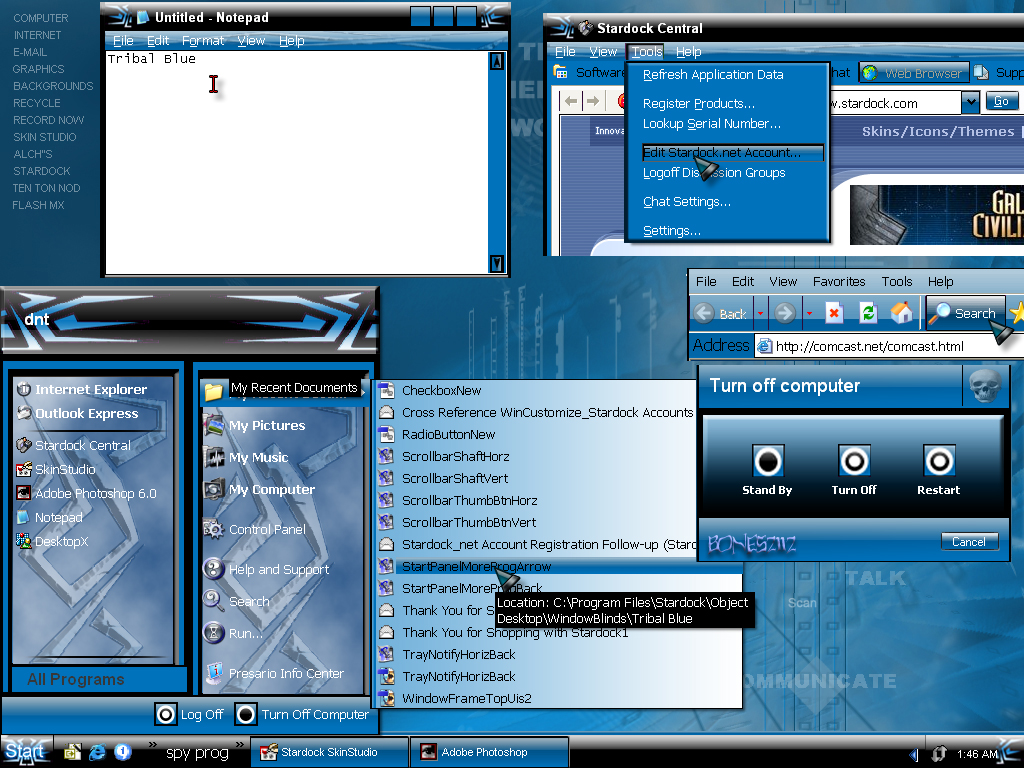
Task: Open Internet Explorer from quick launch tray
Action: 97,752
